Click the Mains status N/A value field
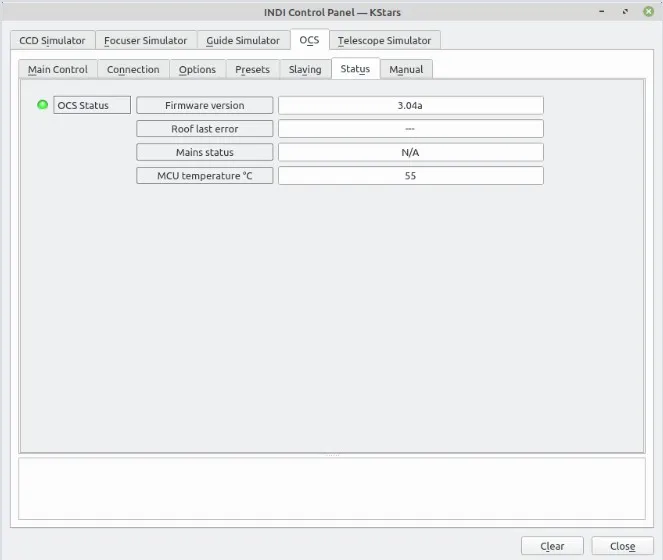The image size is (663, 560). 411,152
